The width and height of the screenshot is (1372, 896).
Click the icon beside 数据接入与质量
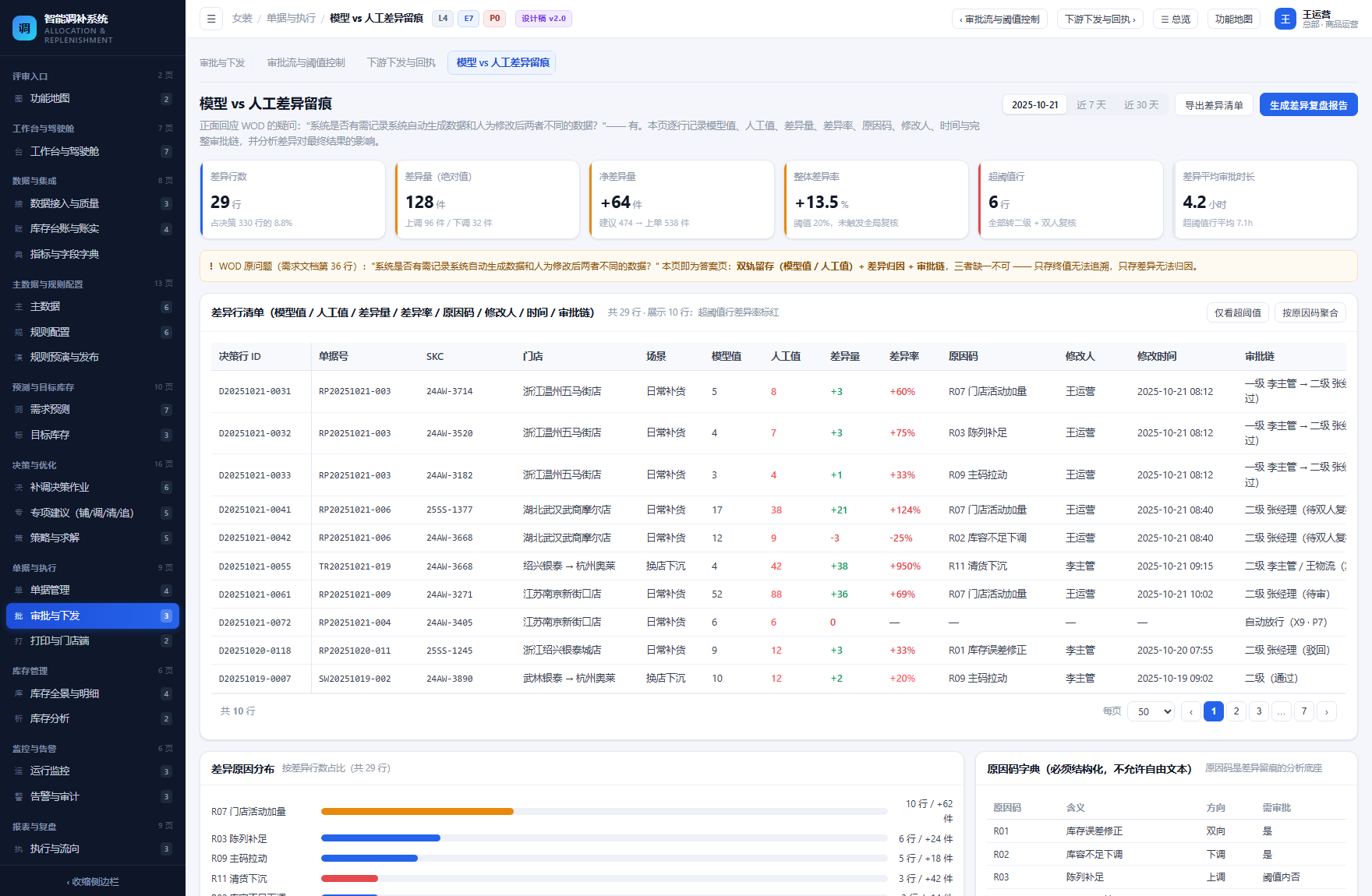(x=19, y=204)
